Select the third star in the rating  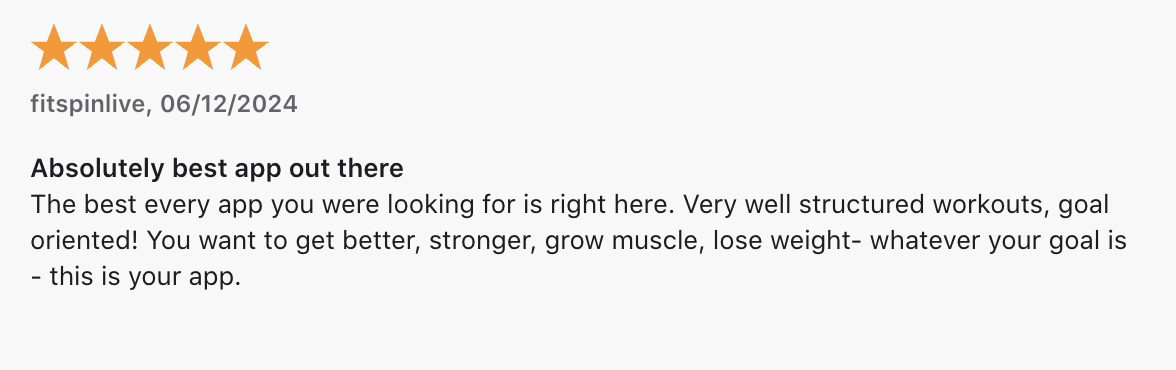click(150, 47)
